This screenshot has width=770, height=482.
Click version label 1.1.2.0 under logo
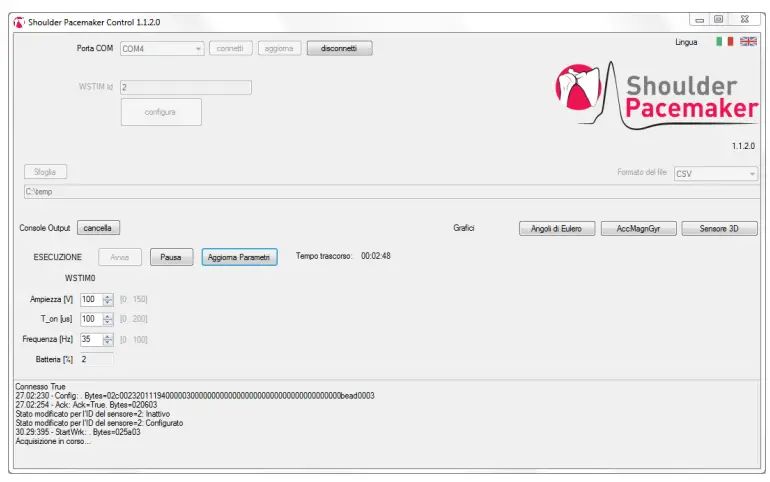pyautogui.click(x=743, y=146)
